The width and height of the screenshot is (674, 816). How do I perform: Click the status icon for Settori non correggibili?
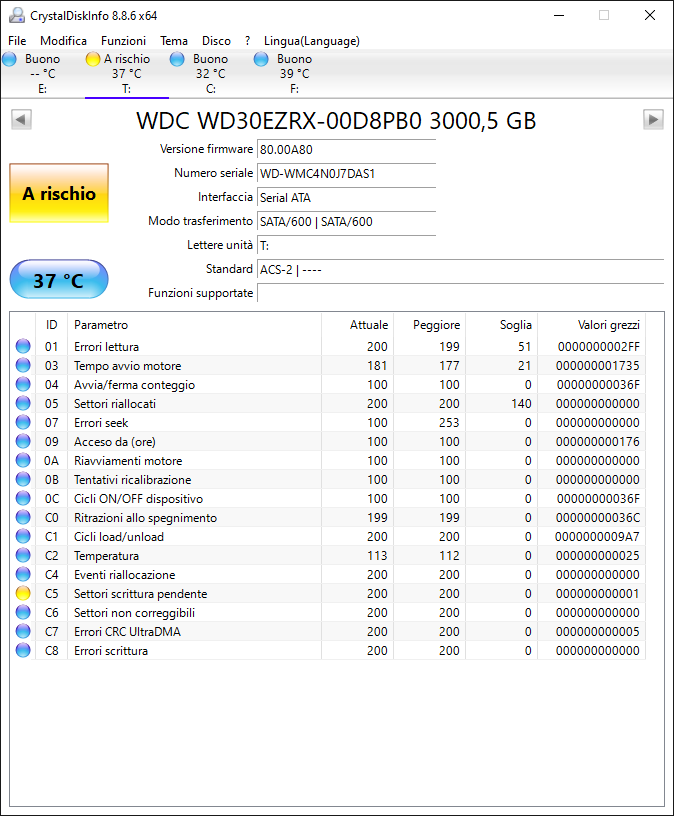coord(23,612)
